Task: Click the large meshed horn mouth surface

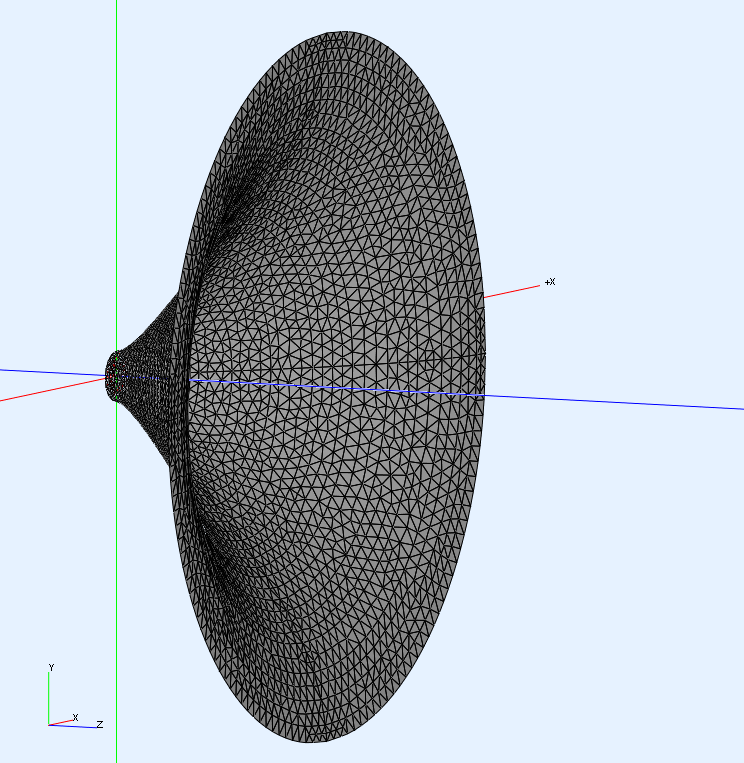Action: [328, 387]
